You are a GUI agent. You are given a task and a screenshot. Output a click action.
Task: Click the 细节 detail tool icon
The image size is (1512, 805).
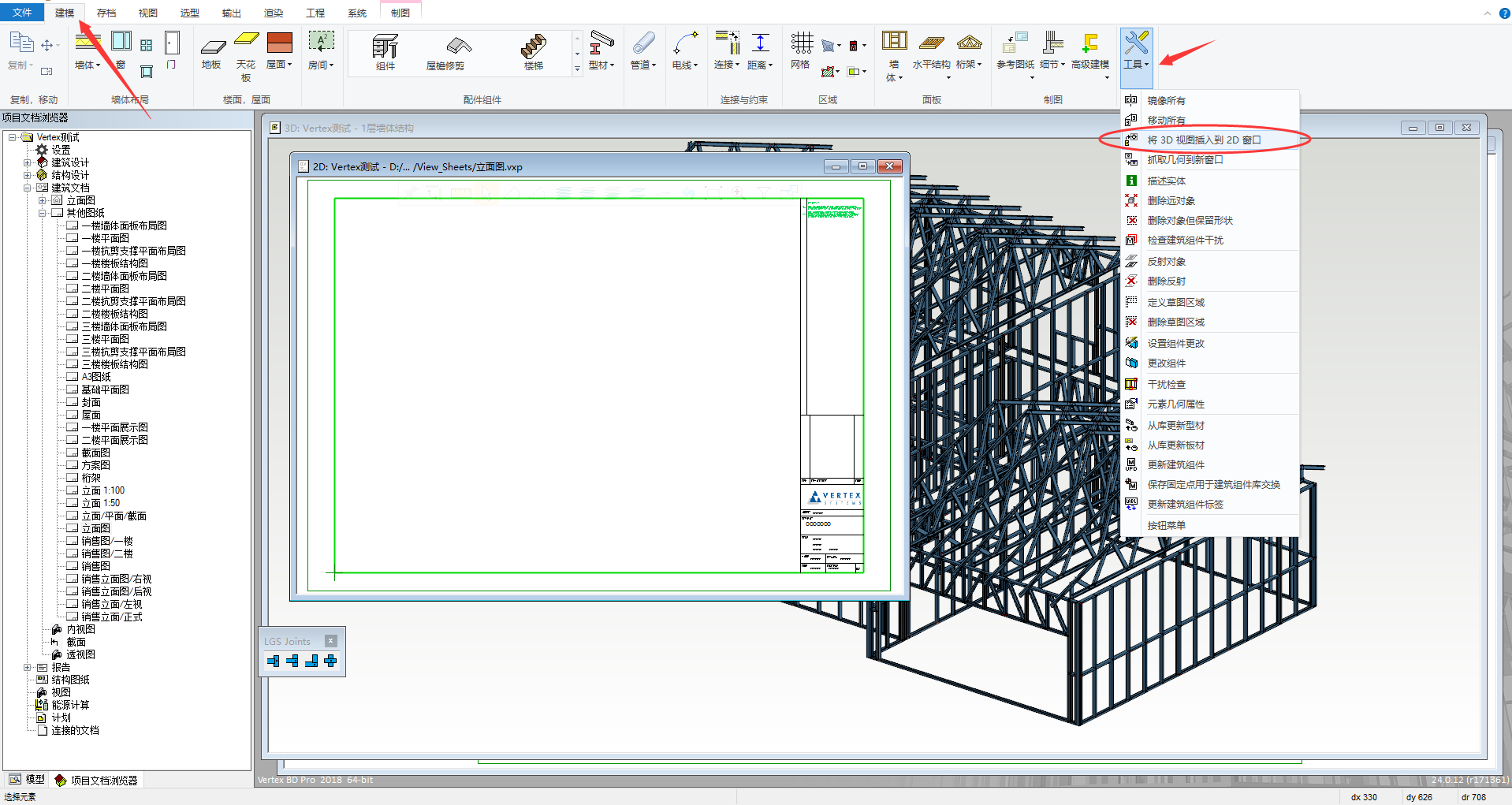coord(1052,42)
